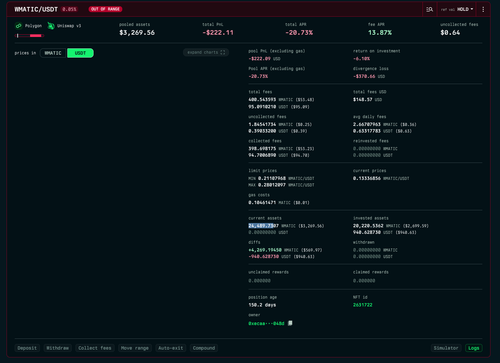500x363 pixels.
Task: Click the highlighted current assets WMATIC amount
Action: click(263, 226)
